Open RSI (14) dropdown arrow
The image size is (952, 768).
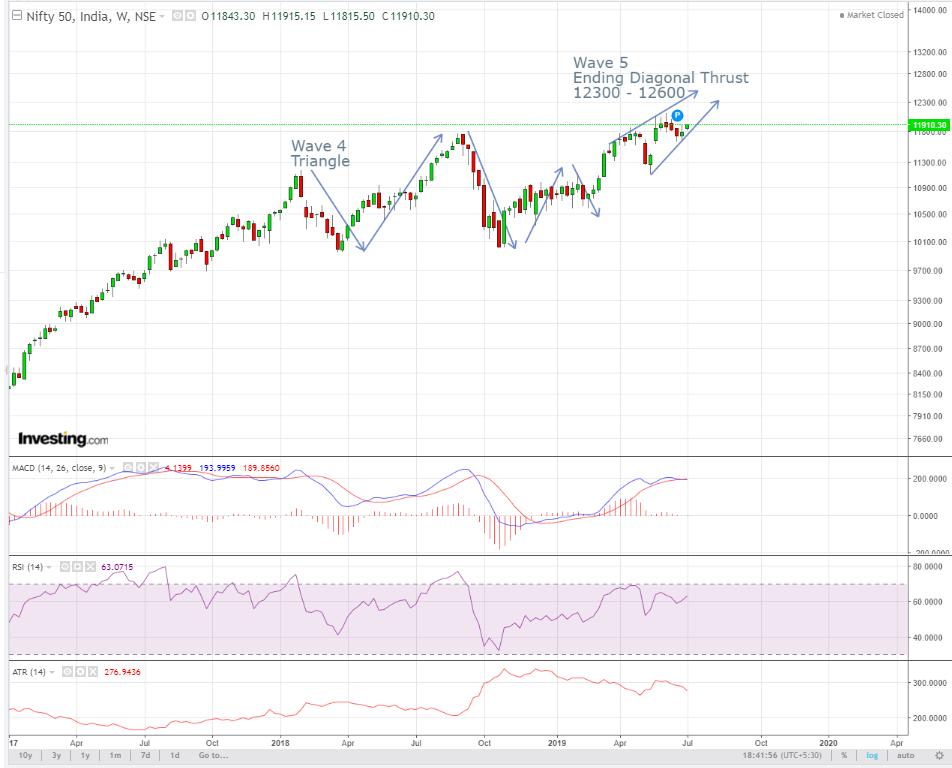[x=49, y=567]
